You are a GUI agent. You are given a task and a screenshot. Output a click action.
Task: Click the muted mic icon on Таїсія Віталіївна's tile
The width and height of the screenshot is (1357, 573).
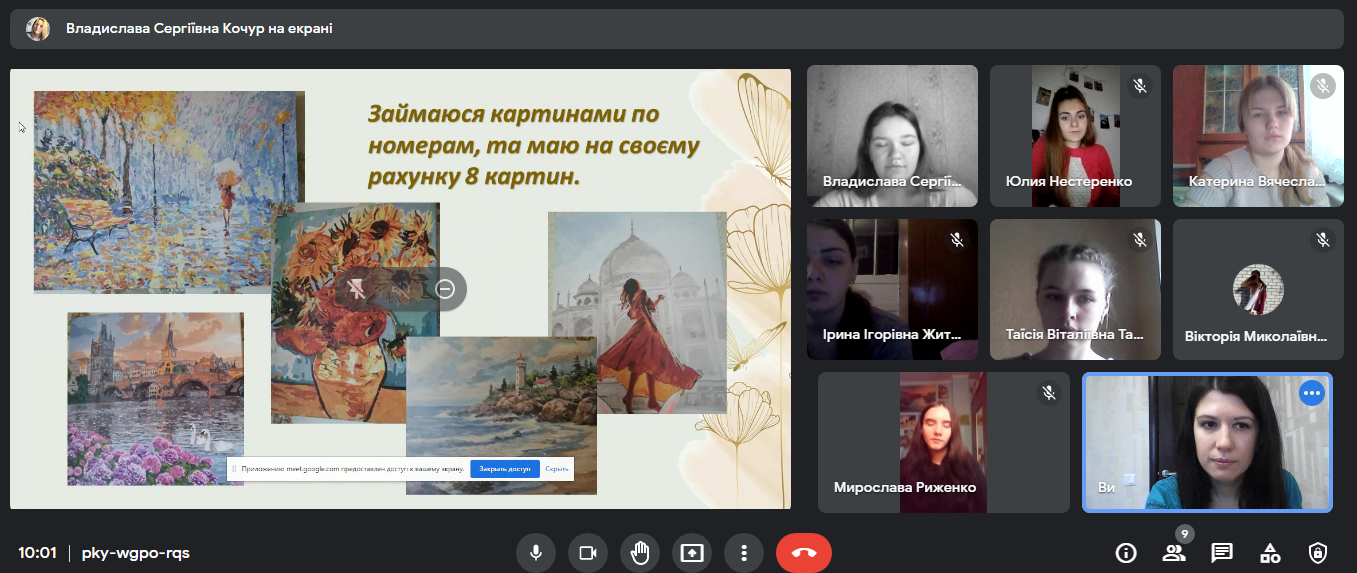pyautogui.click(x=1140, y=240)
